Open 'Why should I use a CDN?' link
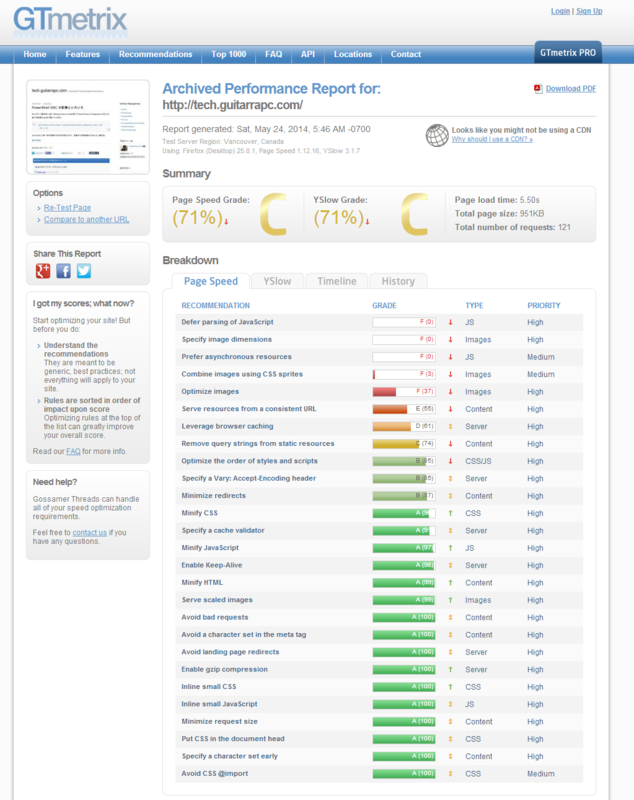The image size is (634, 800). [x=492, y=139]
